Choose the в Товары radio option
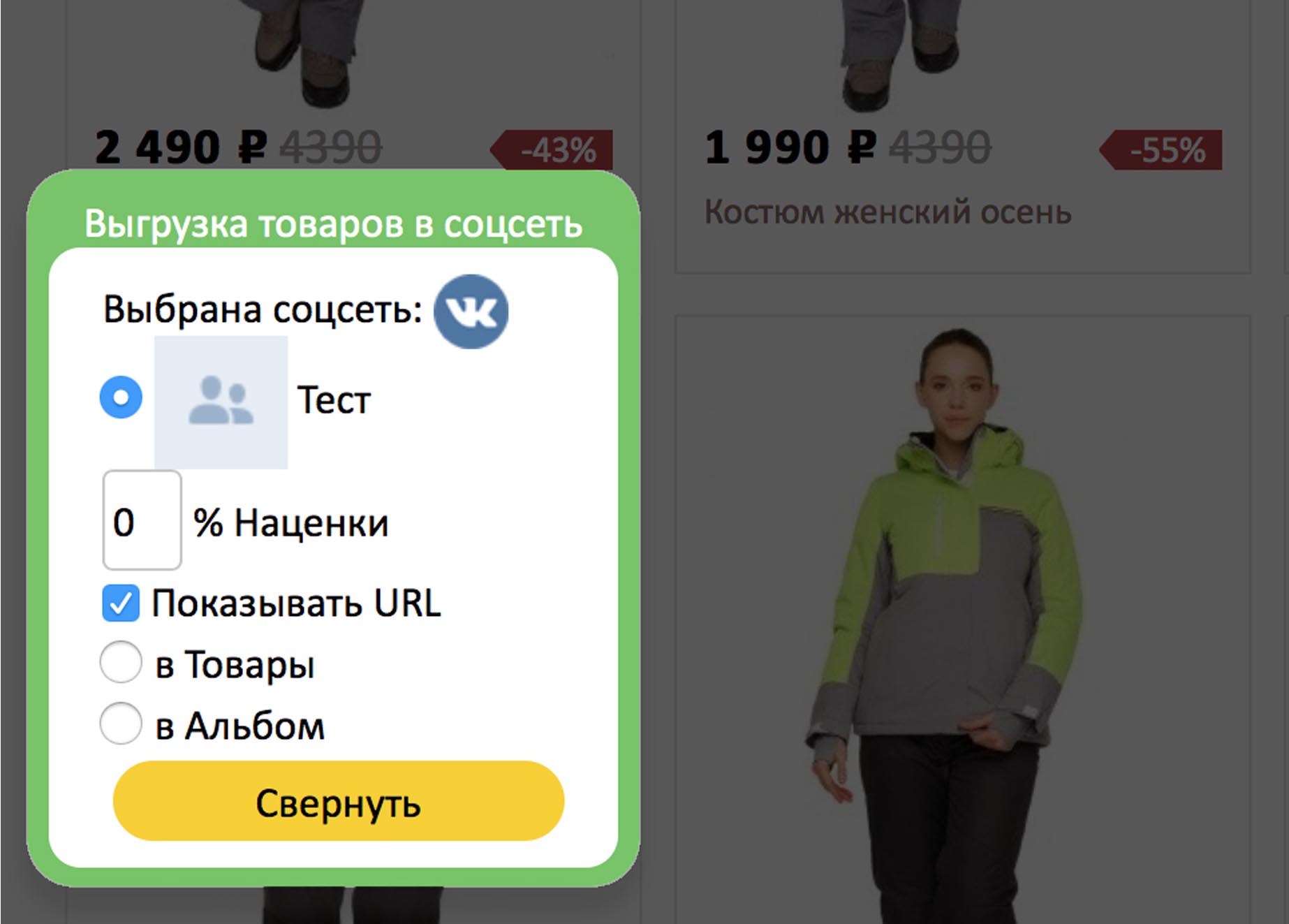 [x=121, y=662]
